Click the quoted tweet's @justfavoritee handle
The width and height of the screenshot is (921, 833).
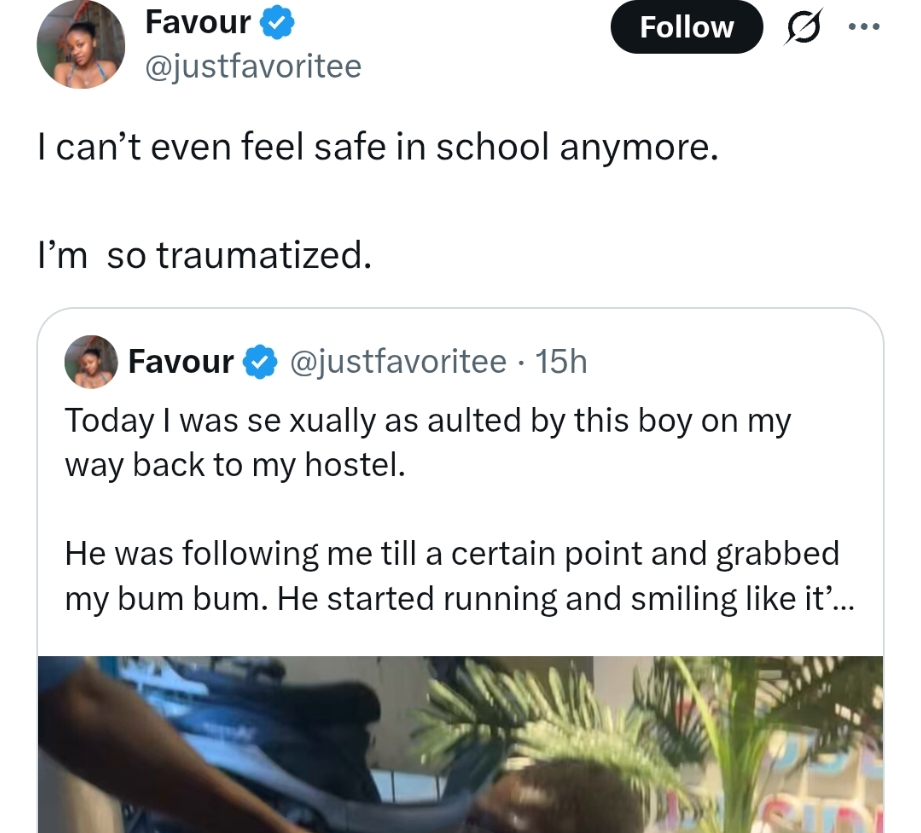tap(398, 361)
